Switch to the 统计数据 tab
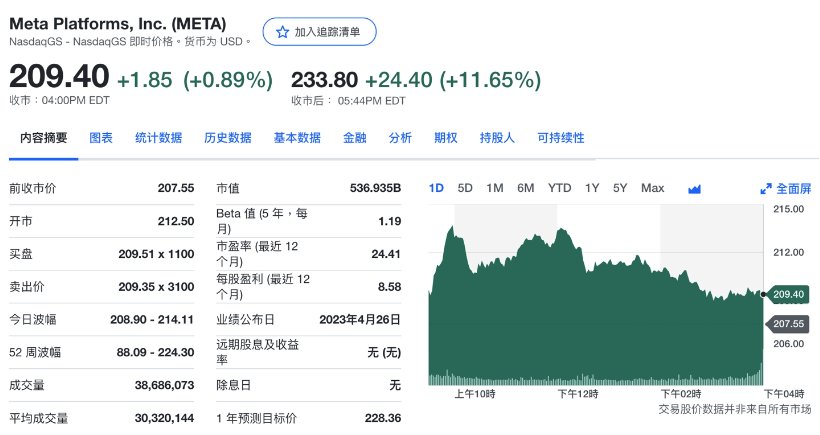The width and height of the screenshot is (820, 435). [x=158, y=138]
